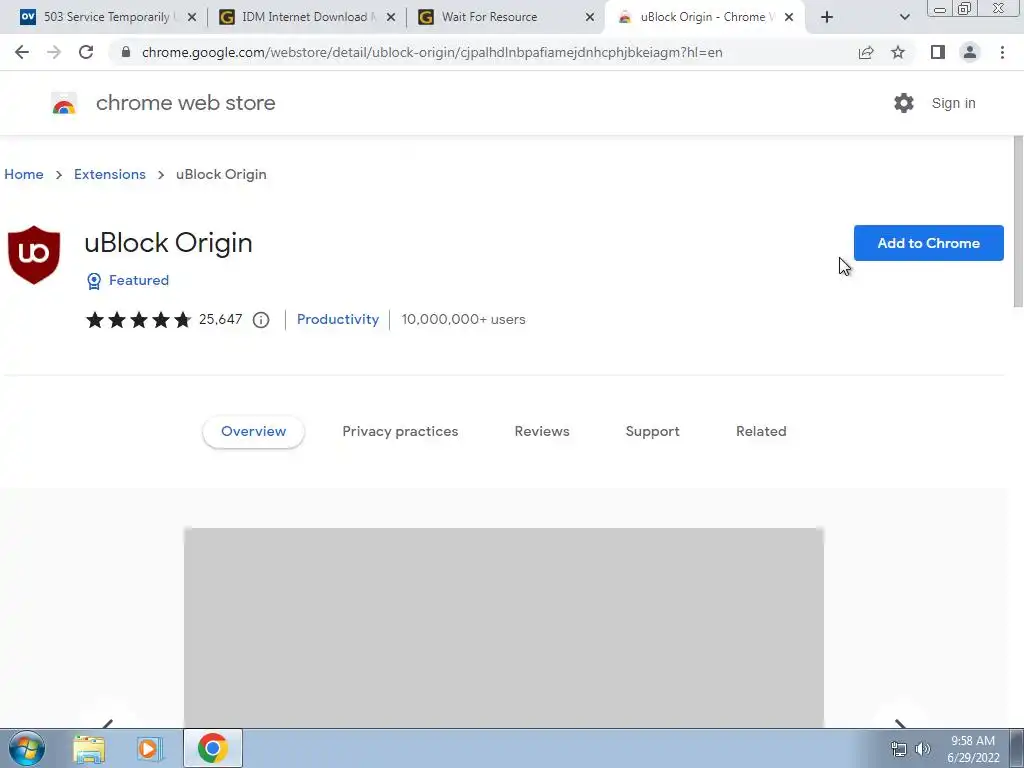Open web store settings gear
Image resolution: width=1024 pixels, height=768 pixels.
pyautogui.click(x=904, y=103)
